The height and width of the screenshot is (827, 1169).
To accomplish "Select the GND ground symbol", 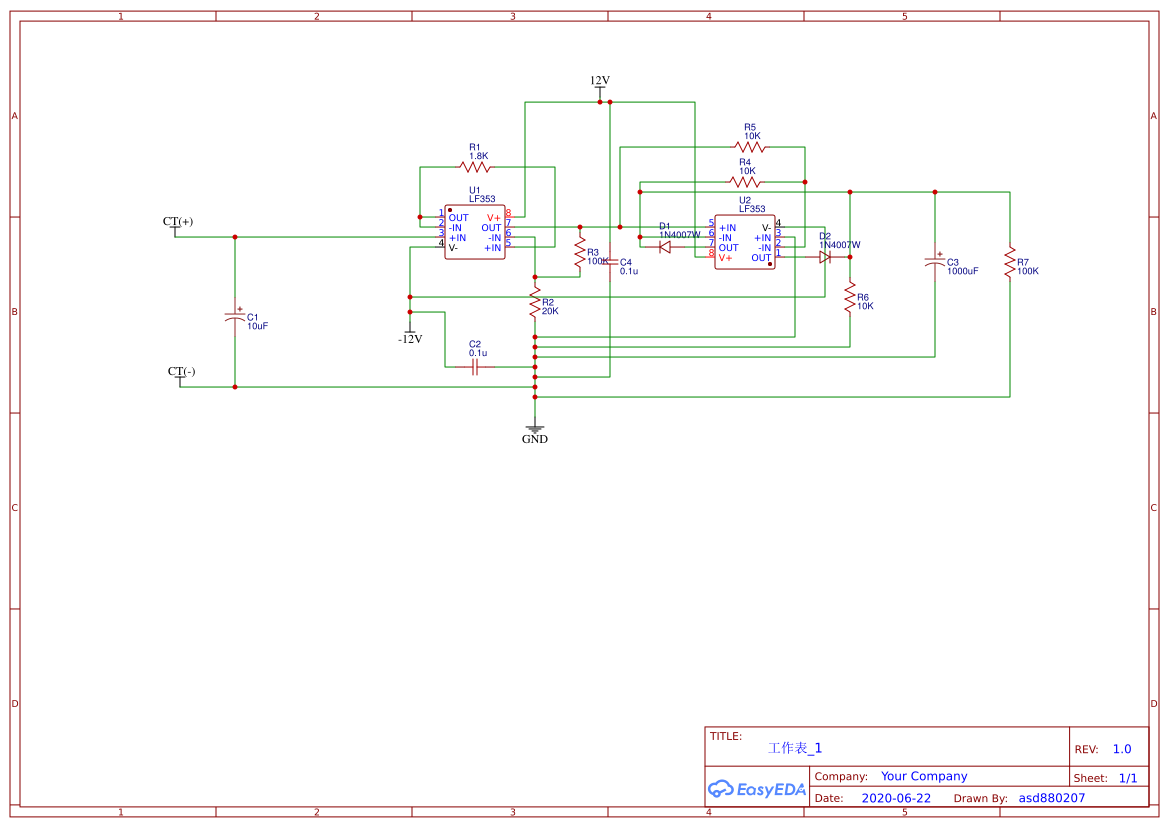I will pyautogui.click(x=536, y=430).
